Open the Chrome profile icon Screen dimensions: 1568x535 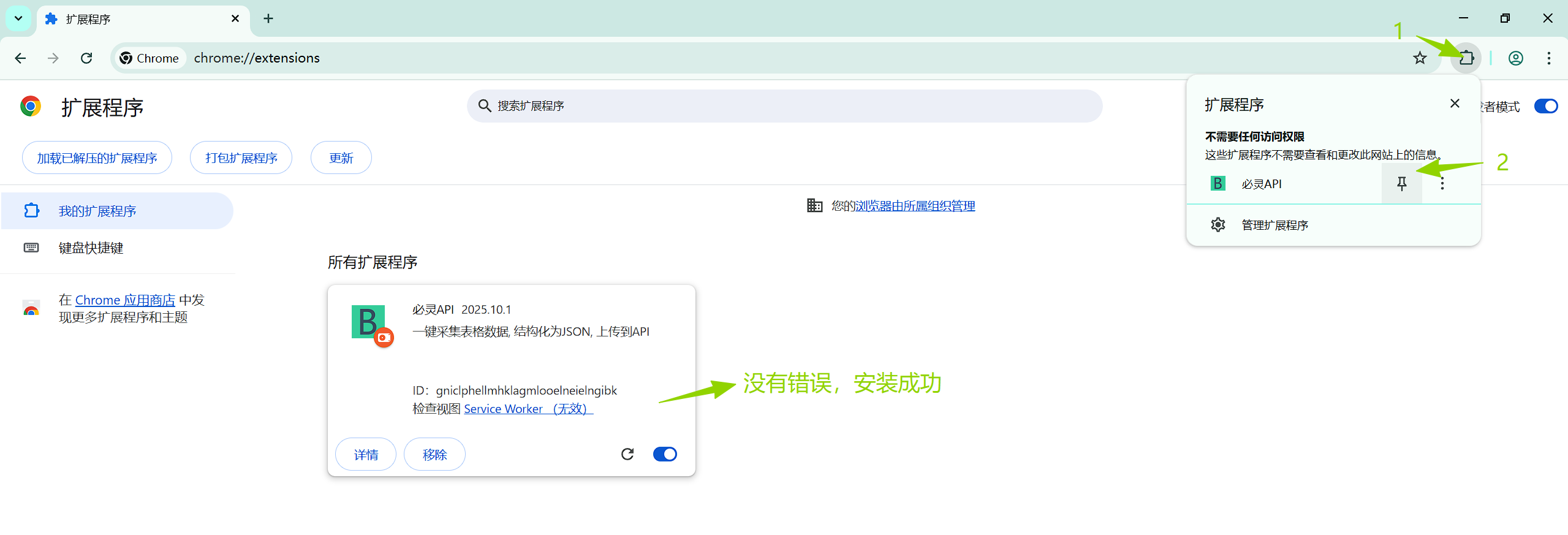point(1515,58)
